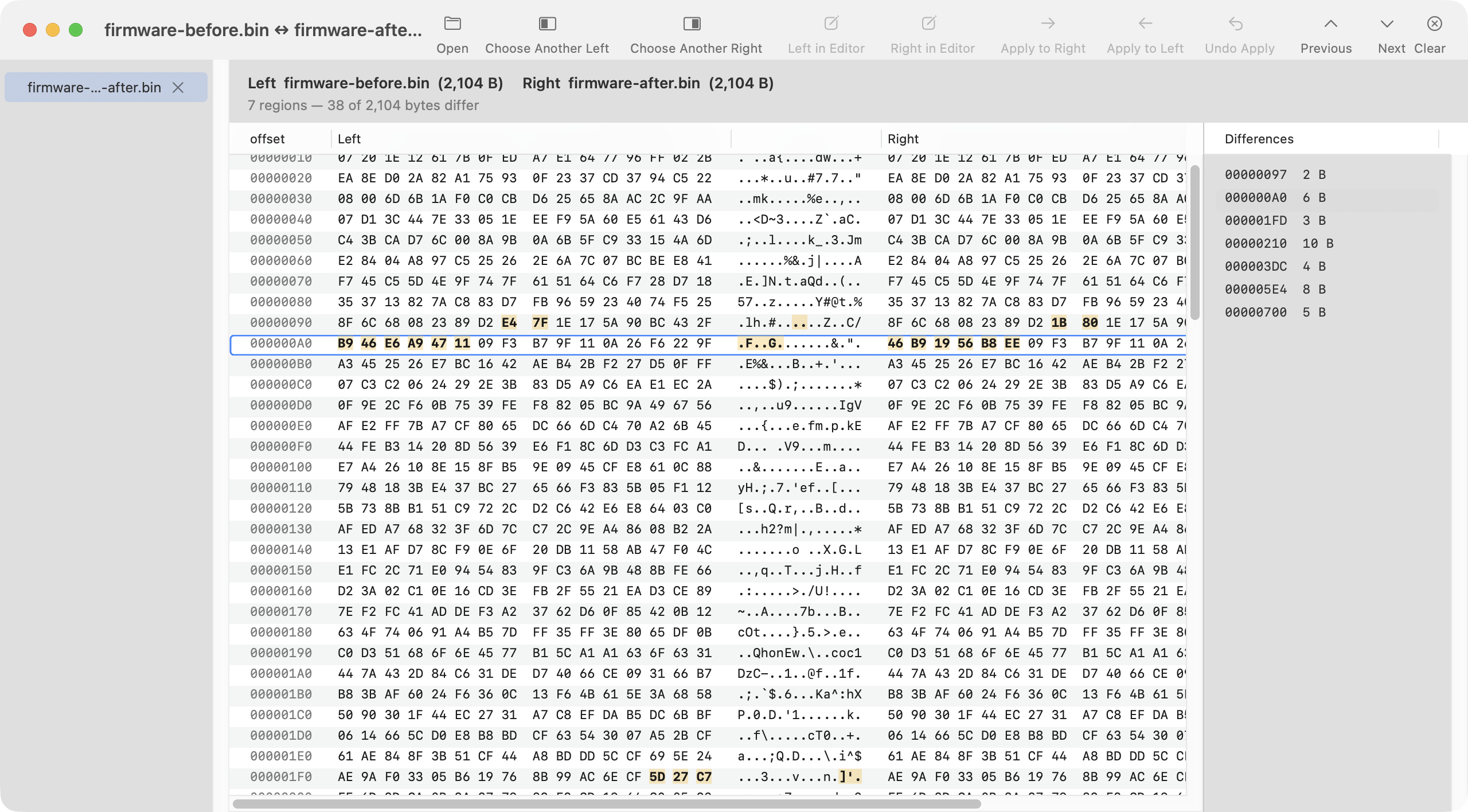The height and width of the screenshot is (812, 1468).
Task: Click the Right column header
Action: click(903, 139)
